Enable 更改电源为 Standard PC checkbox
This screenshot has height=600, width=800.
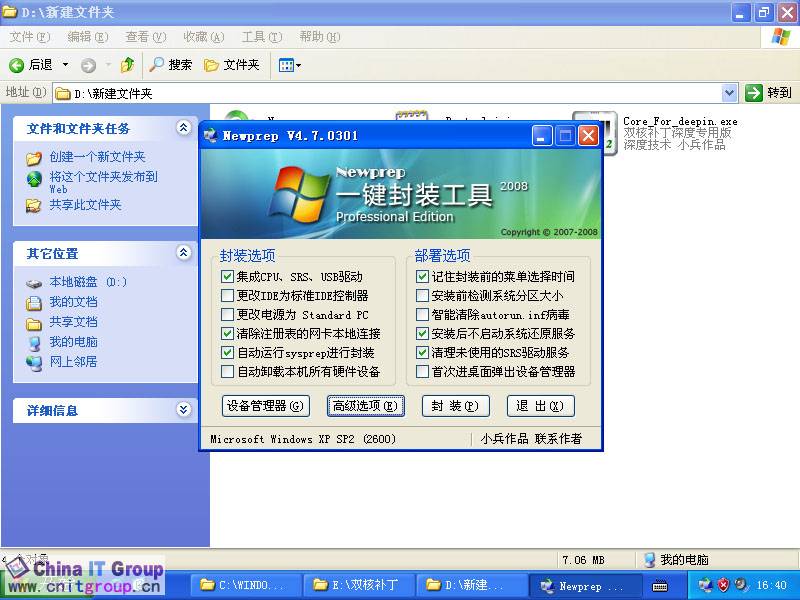[227, 314]
